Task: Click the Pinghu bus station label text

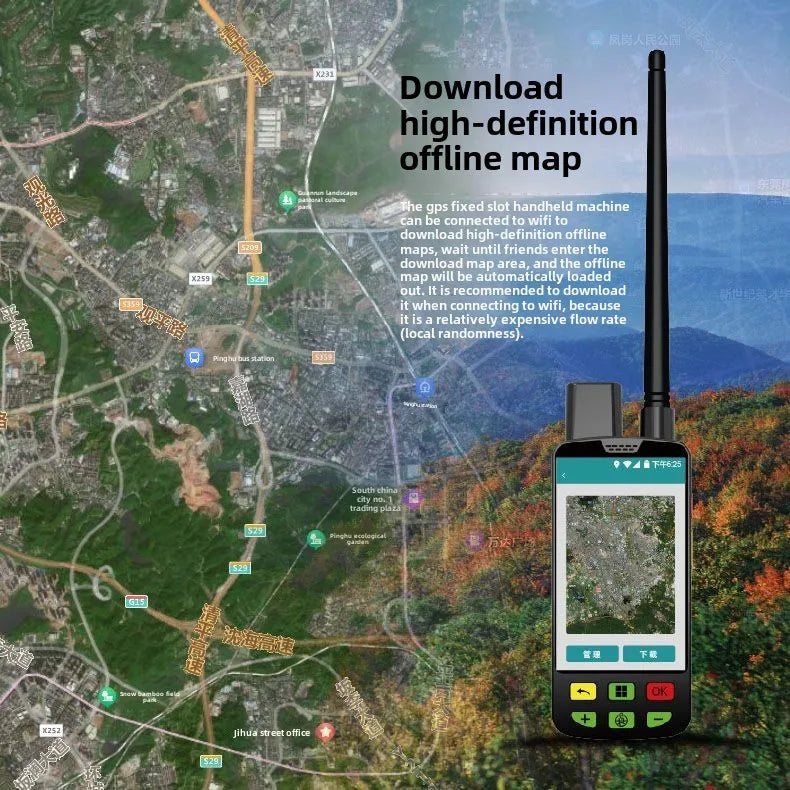Action: [x=243, y=358]
